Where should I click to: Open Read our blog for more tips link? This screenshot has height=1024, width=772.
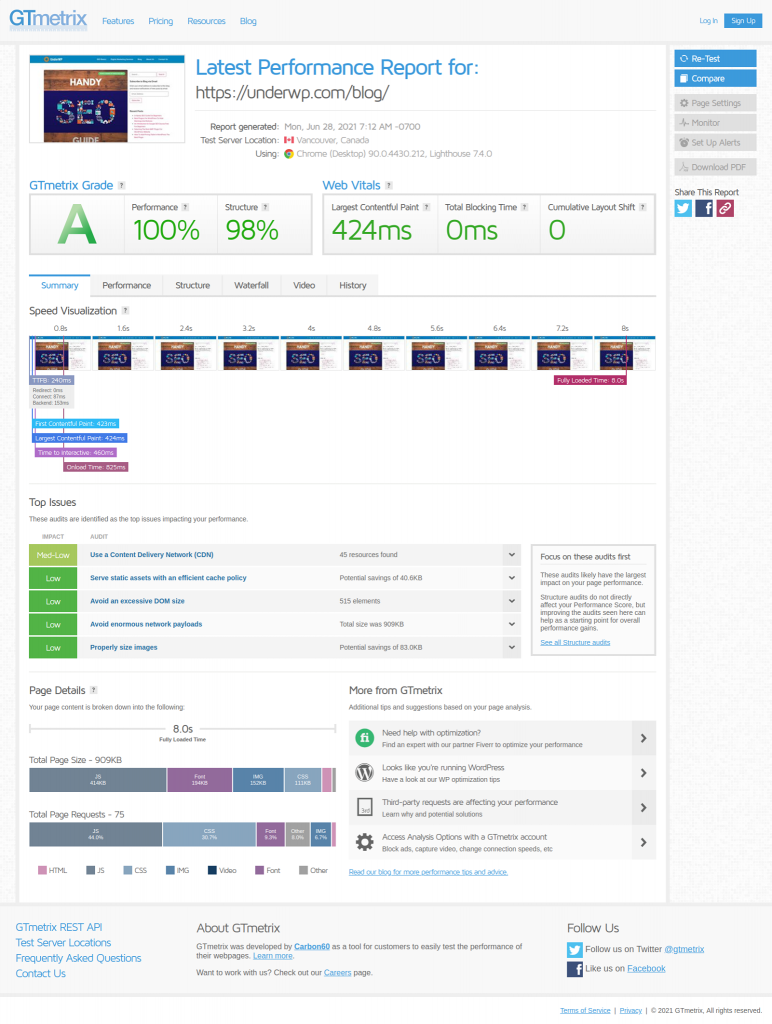[428, 872]
